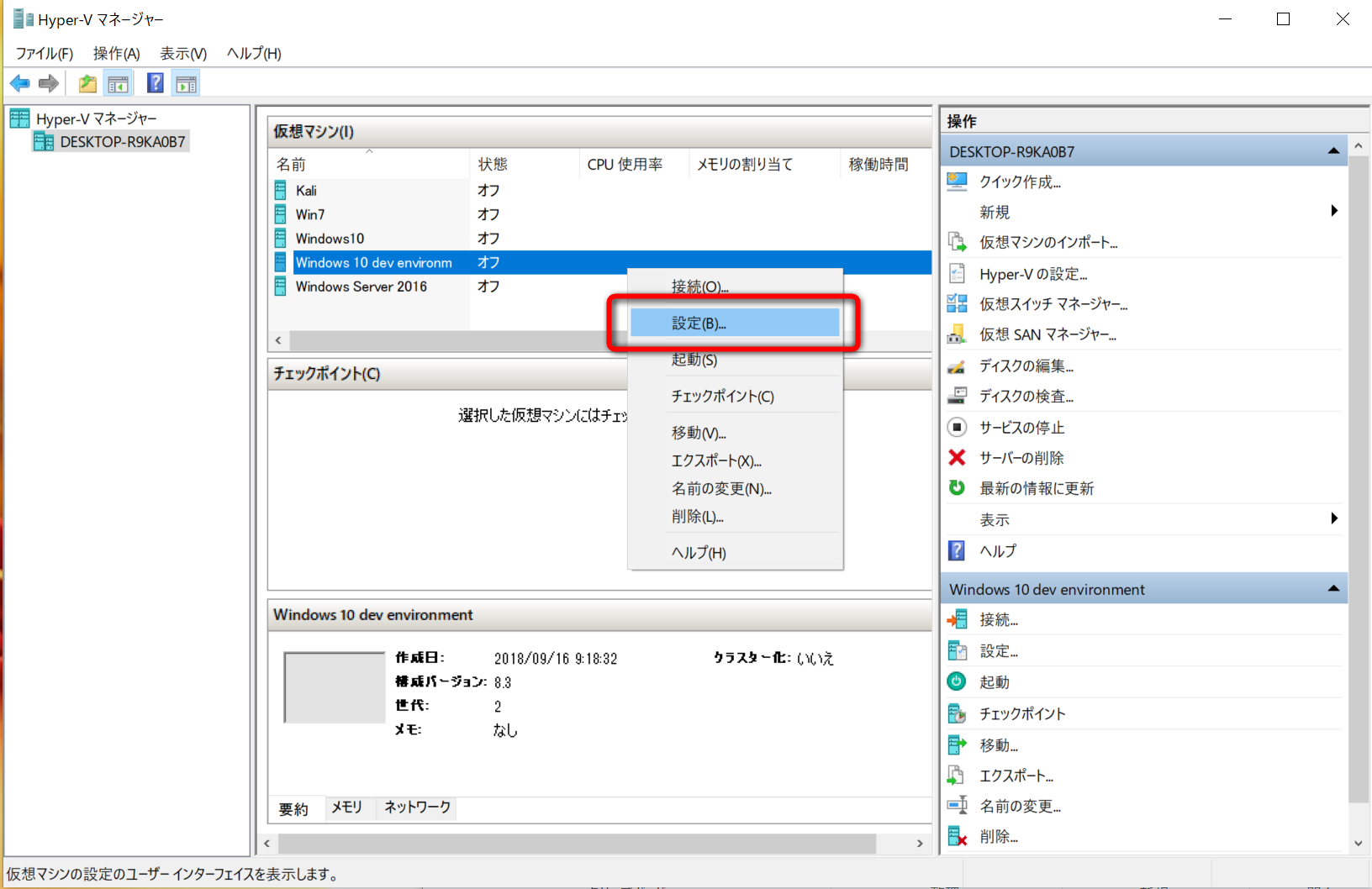Open Hyper-V の設定 from the action pane
The width and height of the screenshot is (1372, 889).
click(x=1034, y=273)
